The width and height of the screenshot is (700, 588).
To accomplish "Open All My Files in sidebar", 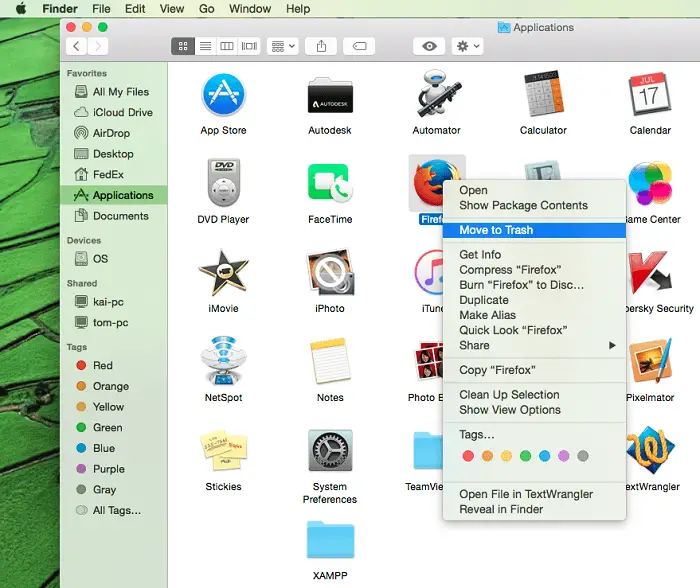I will pyautogui.click(x=113, y=92).
